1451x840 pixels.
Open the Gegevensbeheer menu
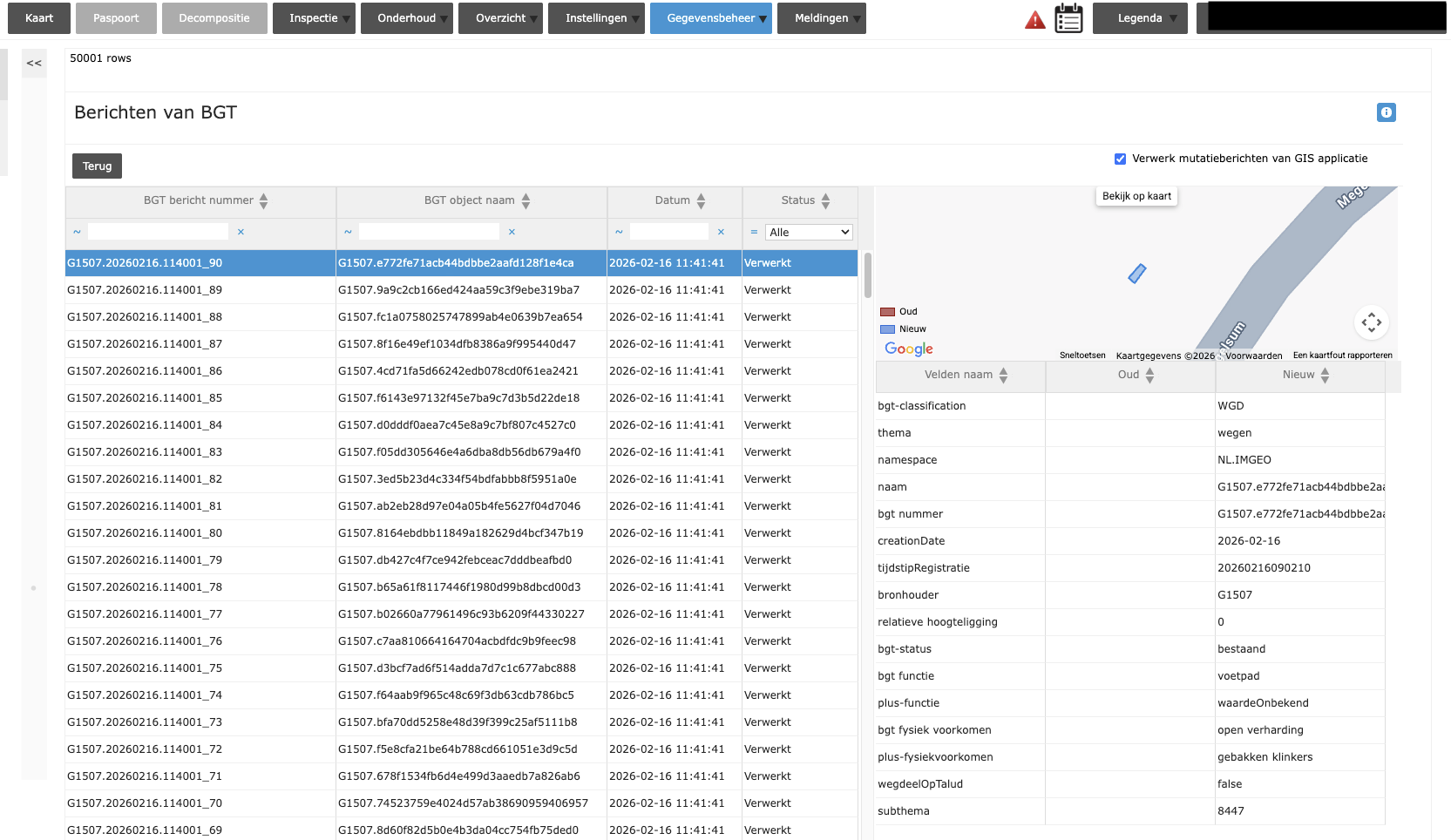[x=710, y=18]
